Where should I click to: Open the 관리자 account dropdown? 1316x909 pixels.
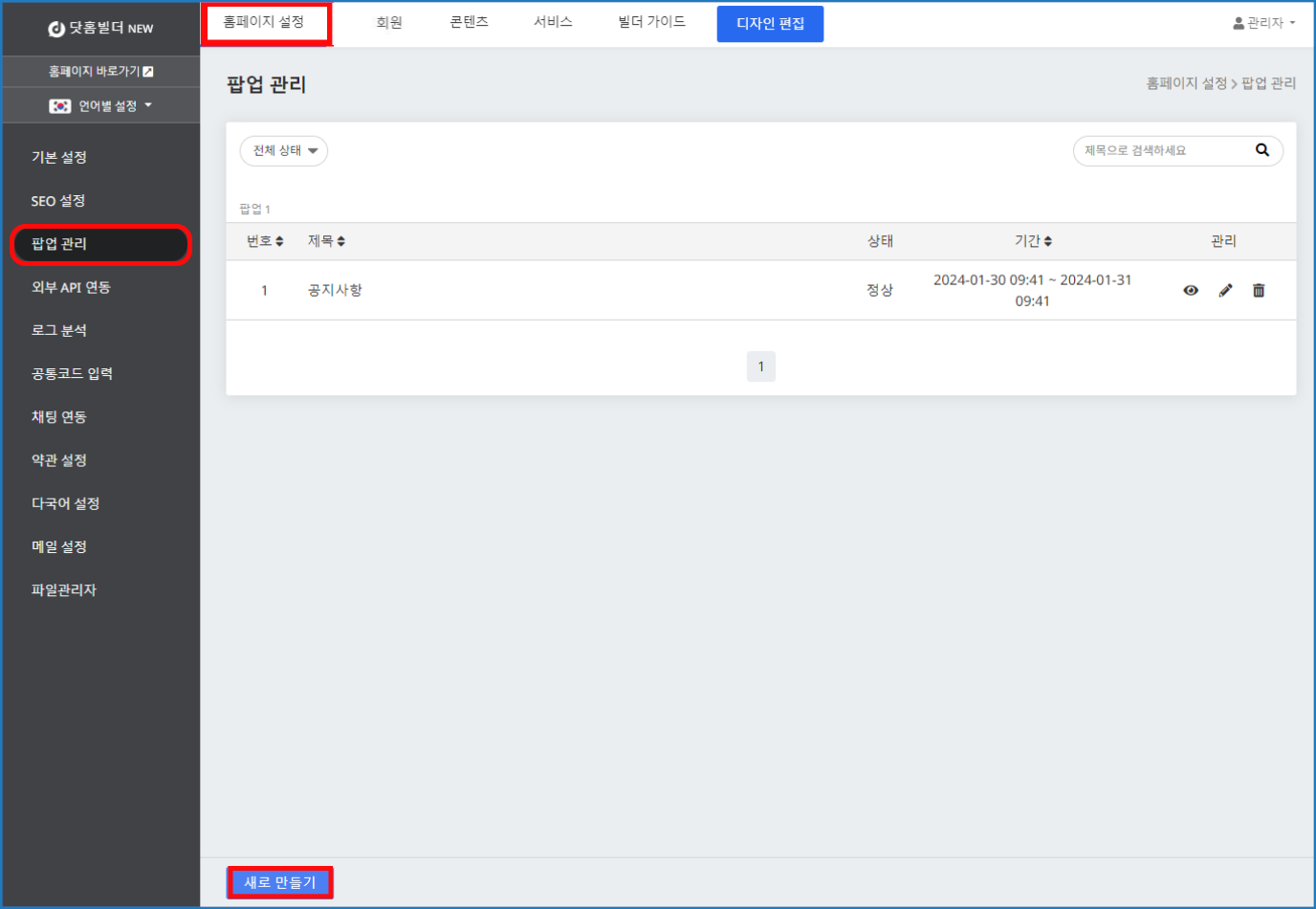coord(1264,23)
